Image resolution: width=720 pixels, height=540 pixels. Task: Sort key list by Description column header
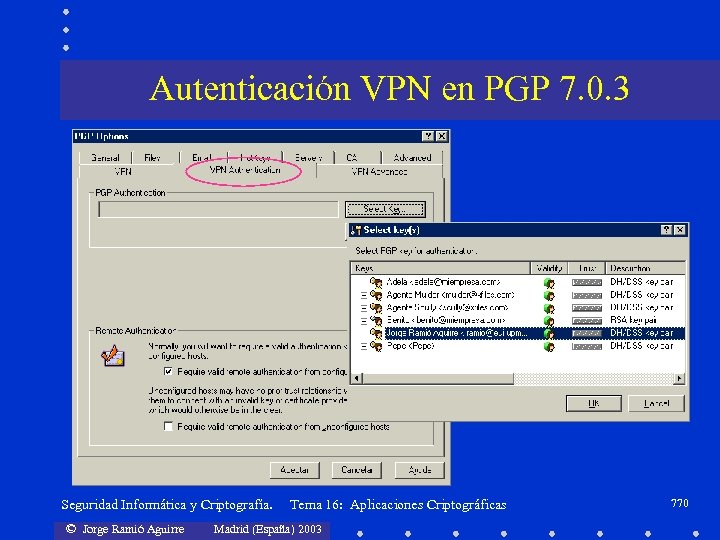645,268
